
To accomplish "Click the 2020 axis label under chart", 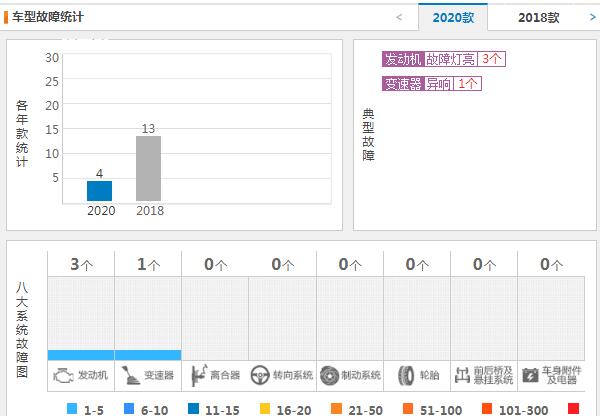I will point(101,210).
